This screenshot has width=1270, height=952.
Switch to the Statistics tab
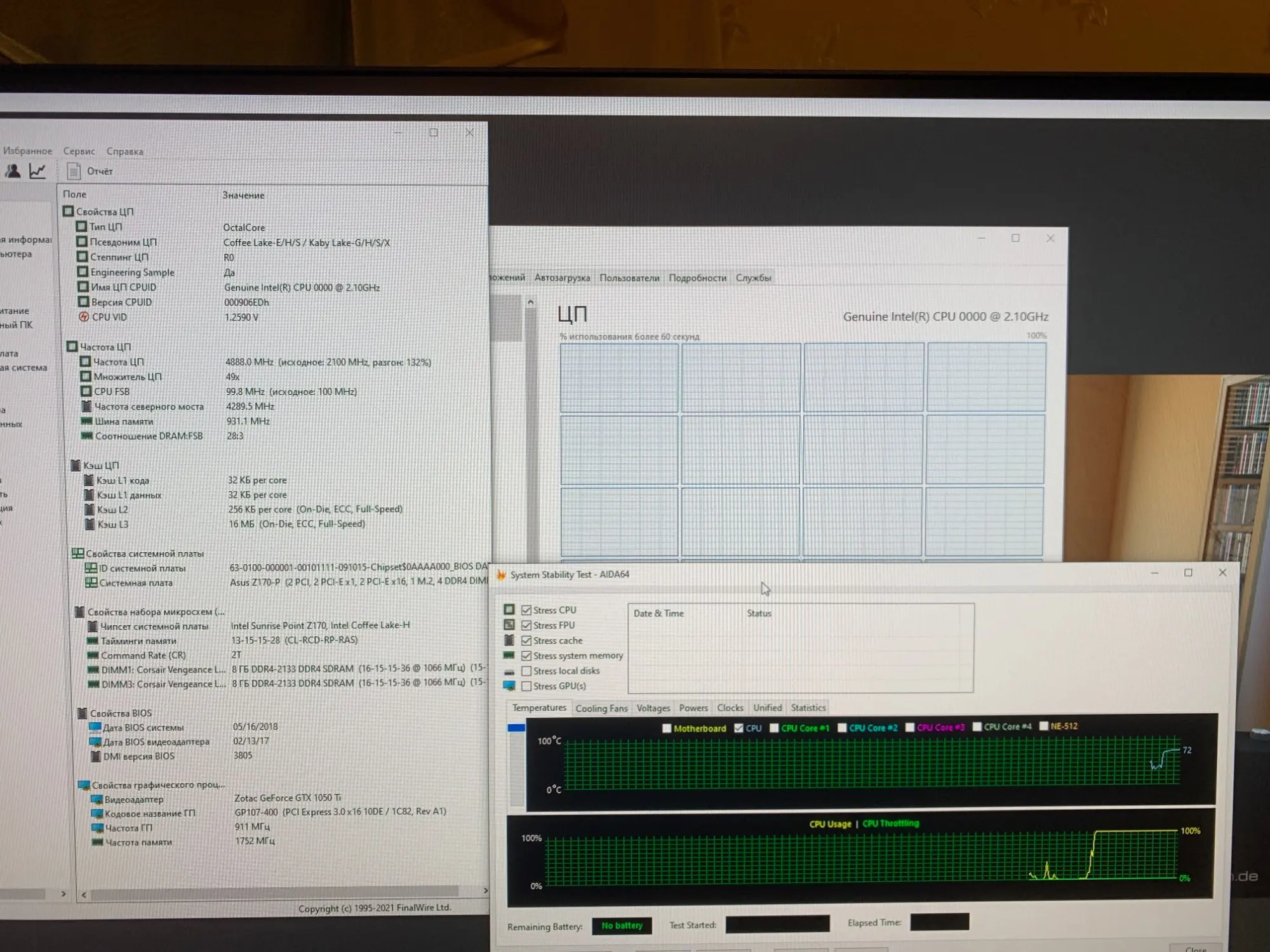(x=808, y=708)
